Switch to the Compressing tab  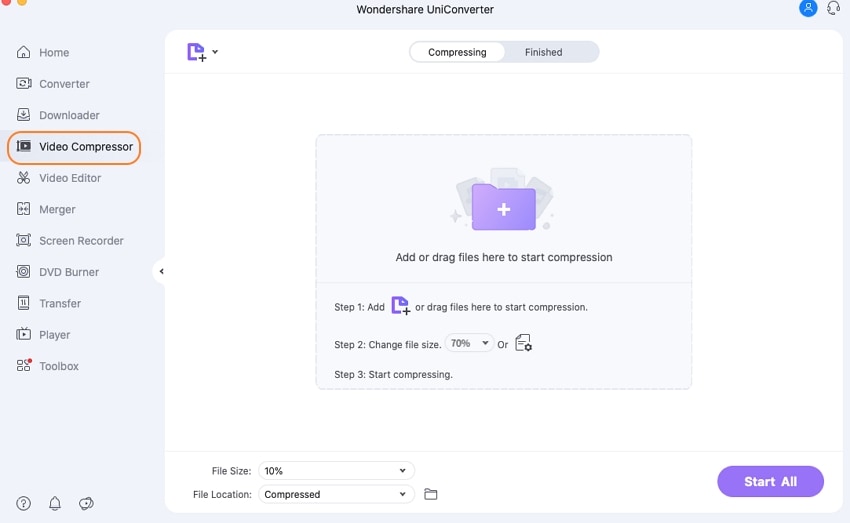[457, 52]
